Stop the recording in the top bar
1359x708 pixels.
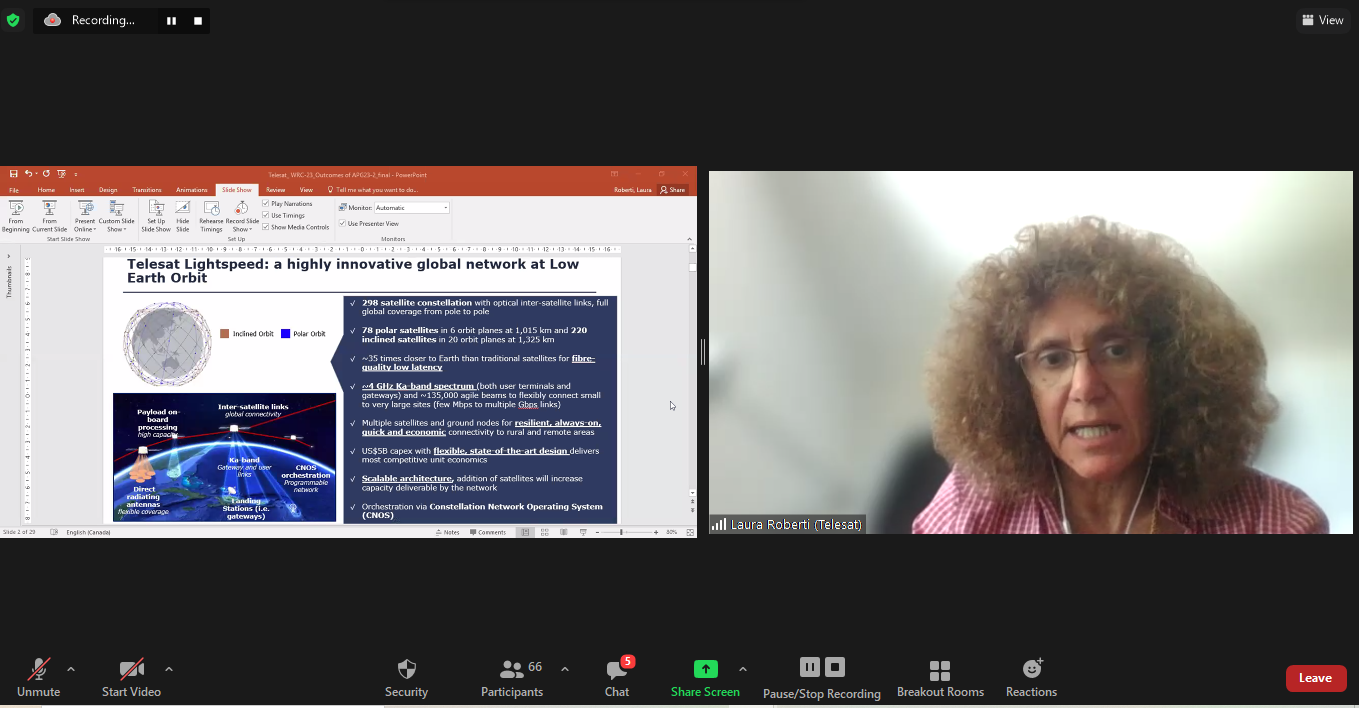(x=198, y=21)
